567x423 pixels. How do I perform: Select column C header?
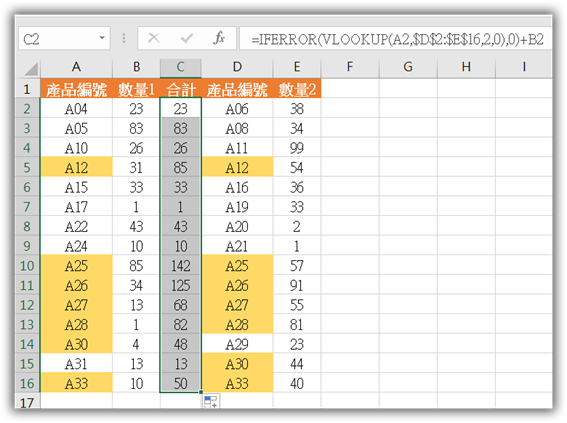pos(180,67)
